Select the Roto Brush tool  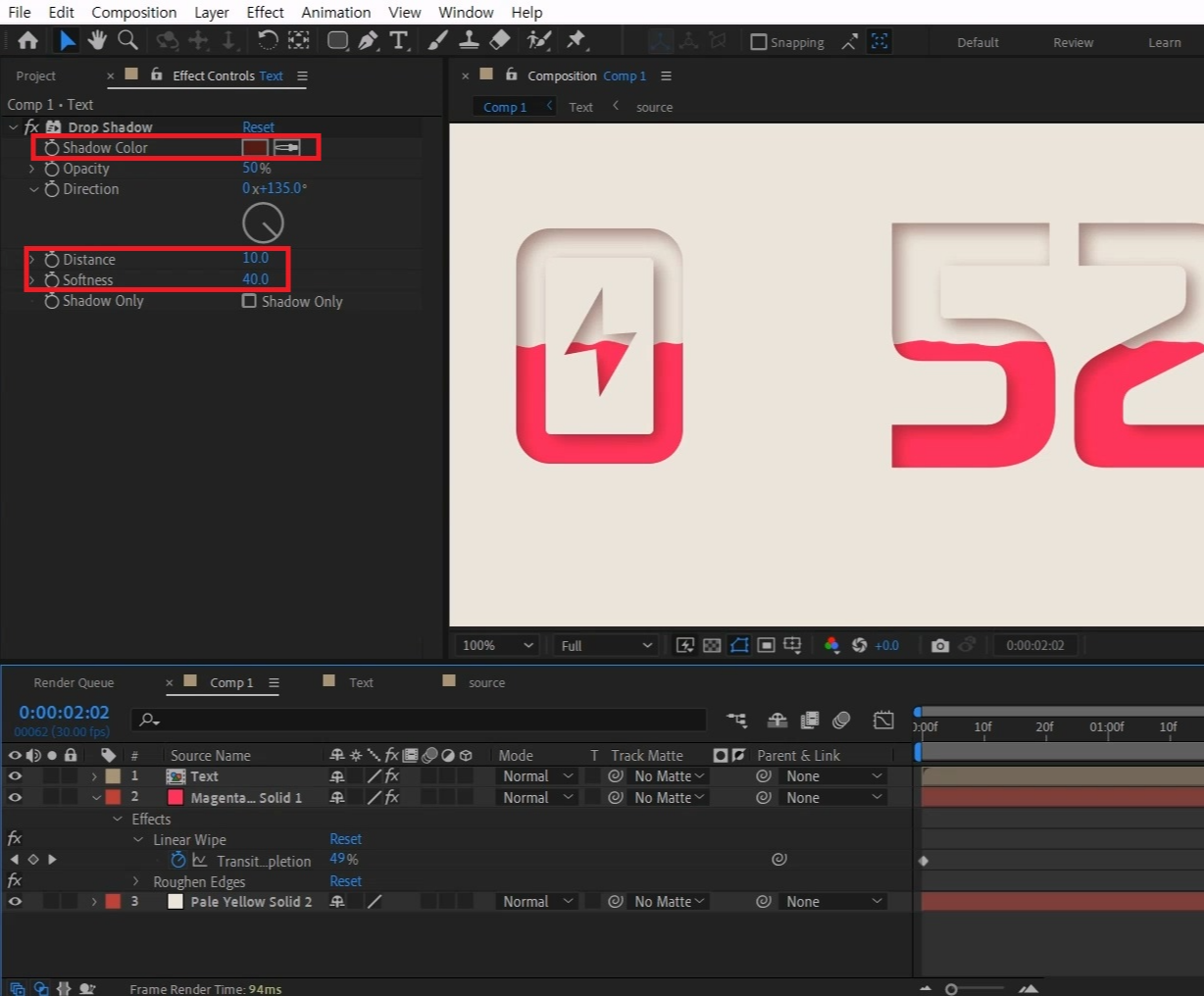click(x=538, y=40)
